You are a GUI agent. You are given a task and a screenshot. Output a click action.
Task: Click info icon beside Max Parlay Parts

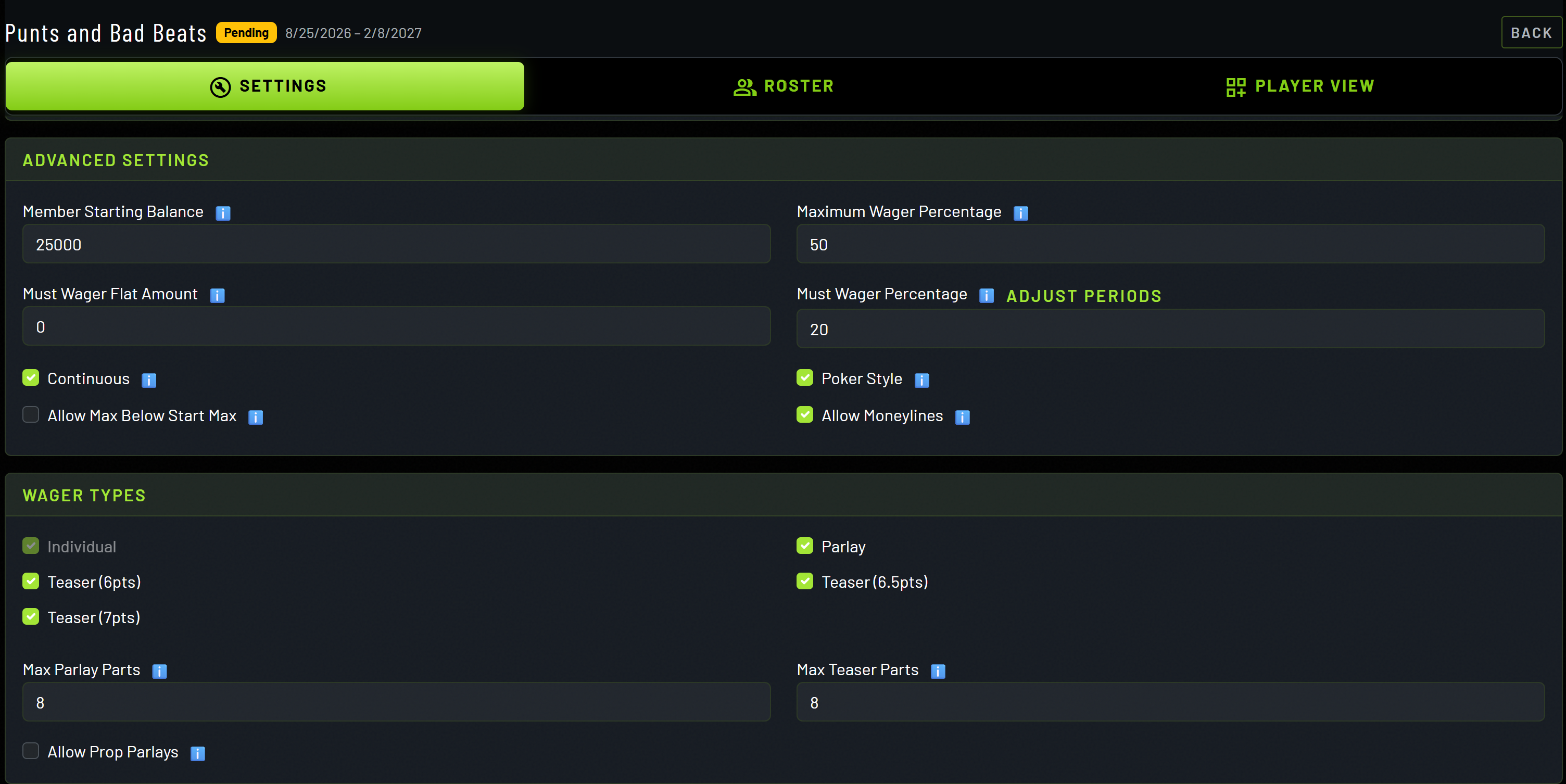[x=159, y=671]
